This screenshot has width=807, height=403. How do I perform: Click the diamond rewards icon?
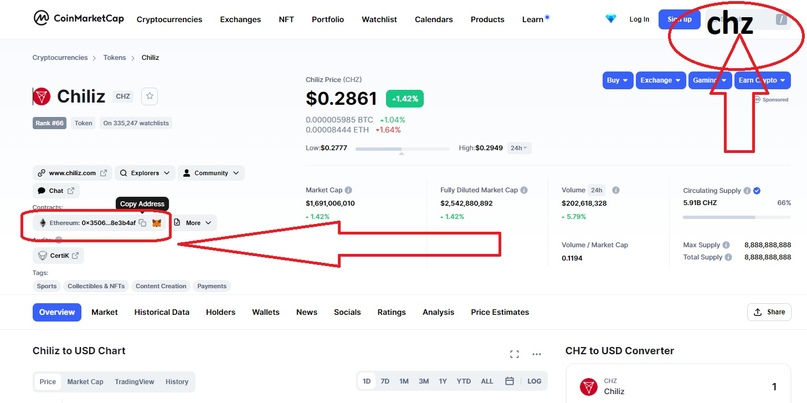(x=610, y=19)
